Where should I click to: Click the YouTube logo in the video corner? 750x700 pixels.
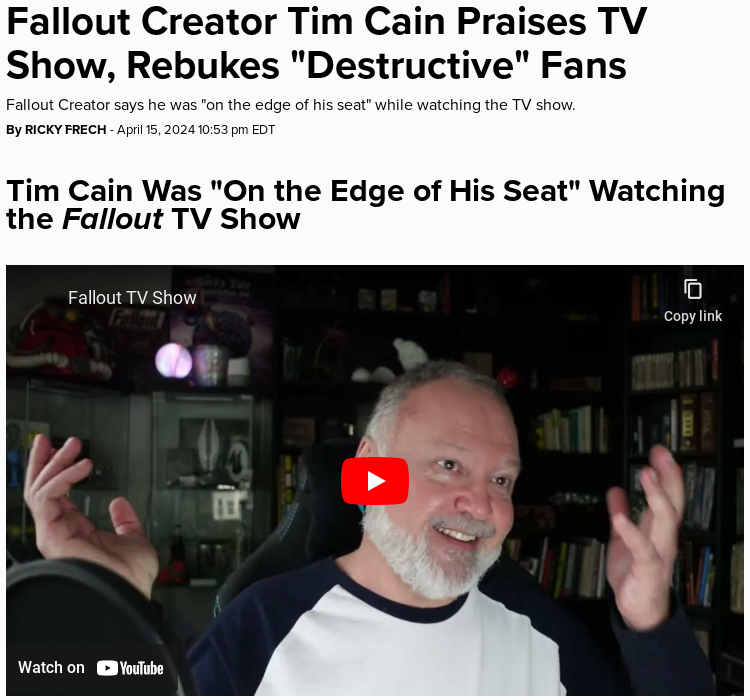[130, 668]
